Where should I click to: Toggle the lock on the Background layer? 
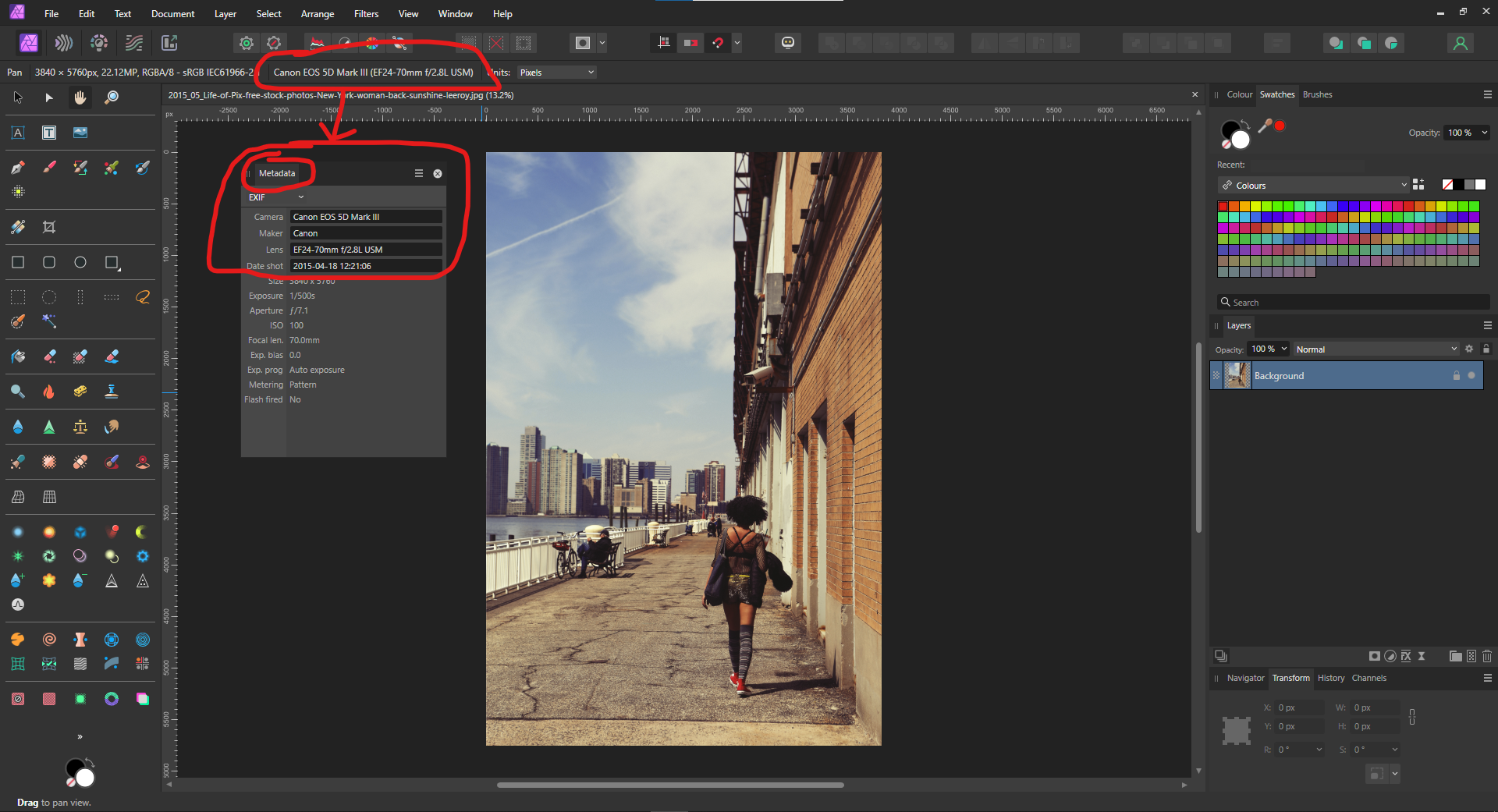click(x=1456, y=375)
